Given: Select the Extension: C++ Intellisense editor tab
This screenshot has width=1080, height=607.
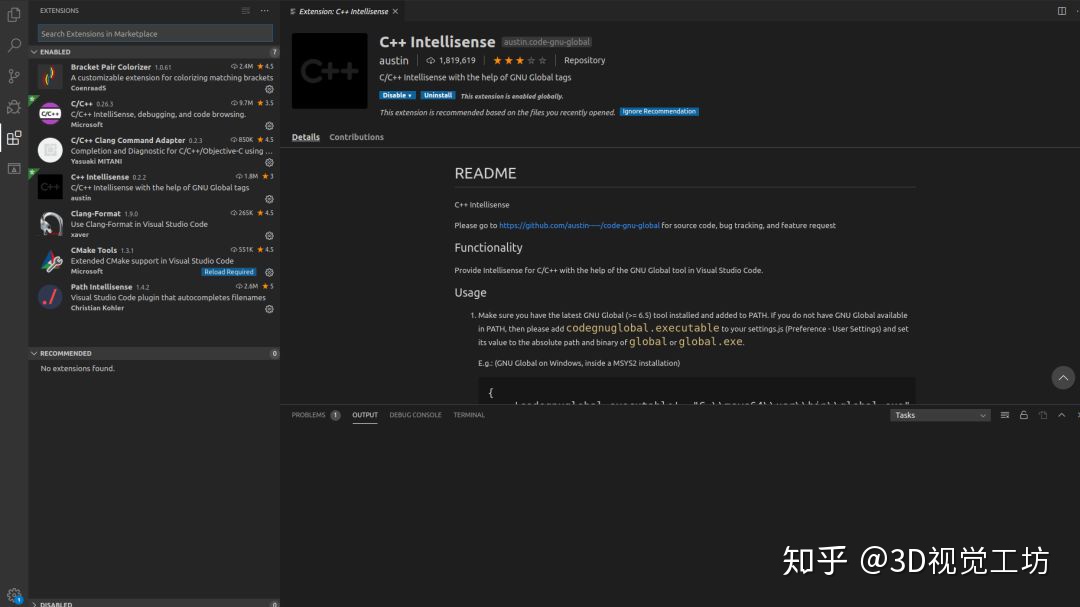Looking at the screenshot, I should [343, 11].
